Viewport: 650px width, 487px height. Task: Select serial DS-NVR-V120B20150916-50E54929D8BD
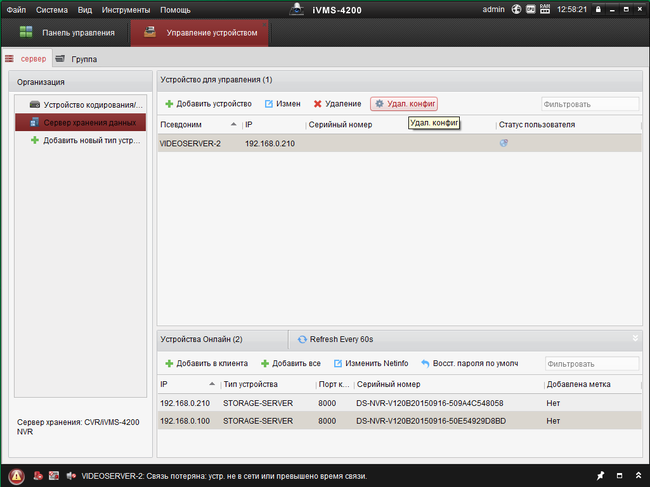(431, 421)
